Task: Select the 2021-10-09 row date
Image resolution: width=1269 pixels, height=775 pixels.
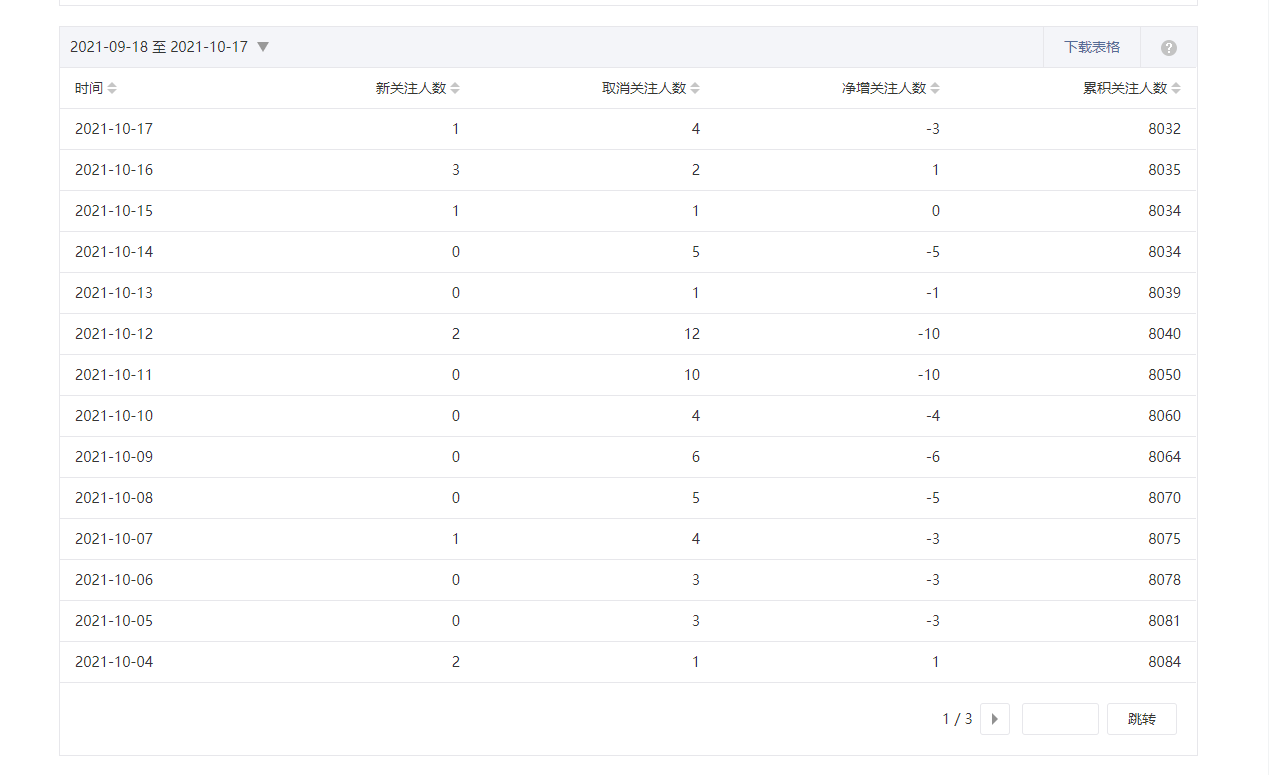Action: pos(114,457)
